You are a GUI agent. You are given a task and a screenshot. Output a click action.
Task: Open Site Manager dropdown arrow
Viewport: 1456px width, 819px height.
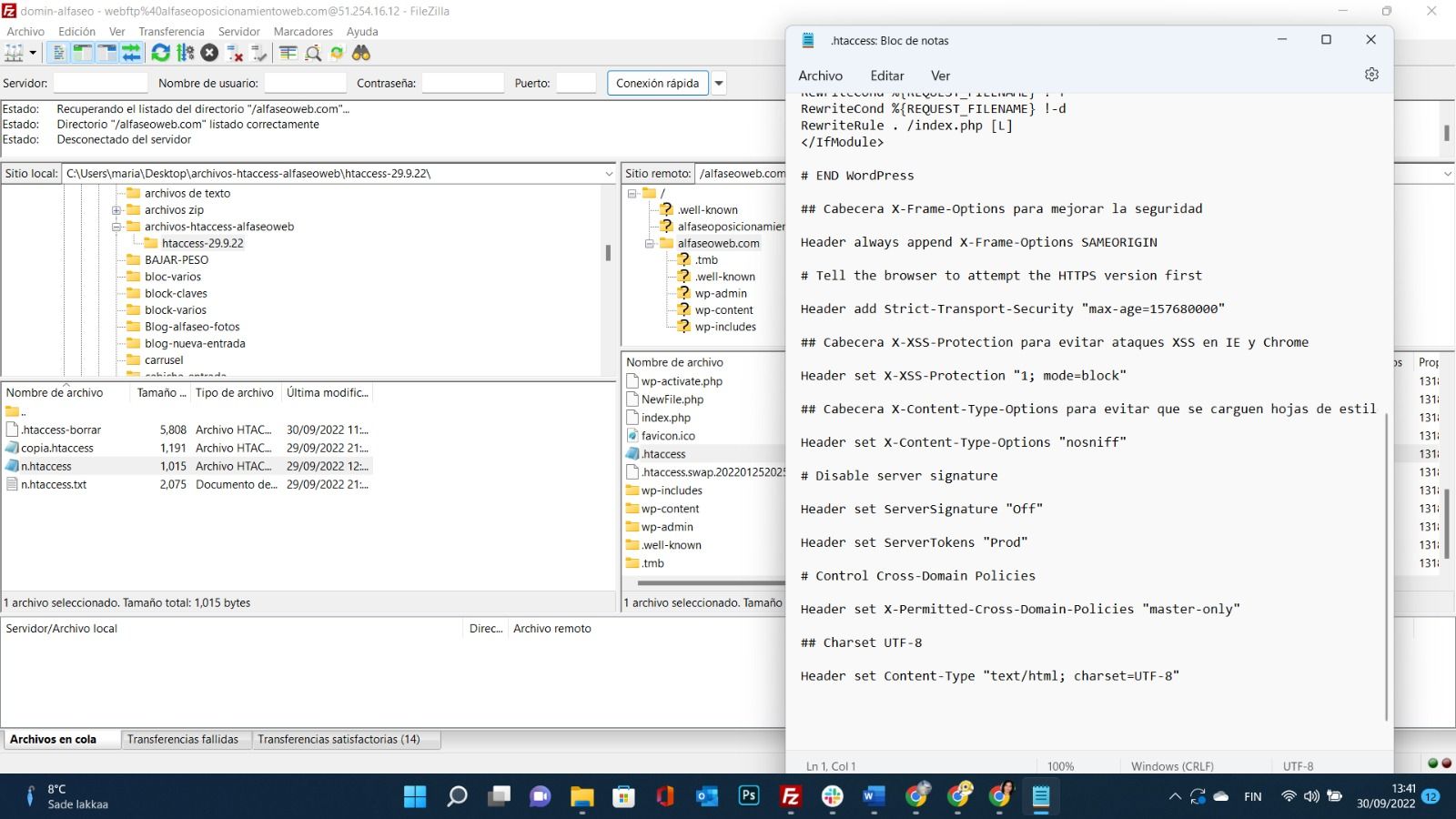pyautogui.click(x=33, y=53)
